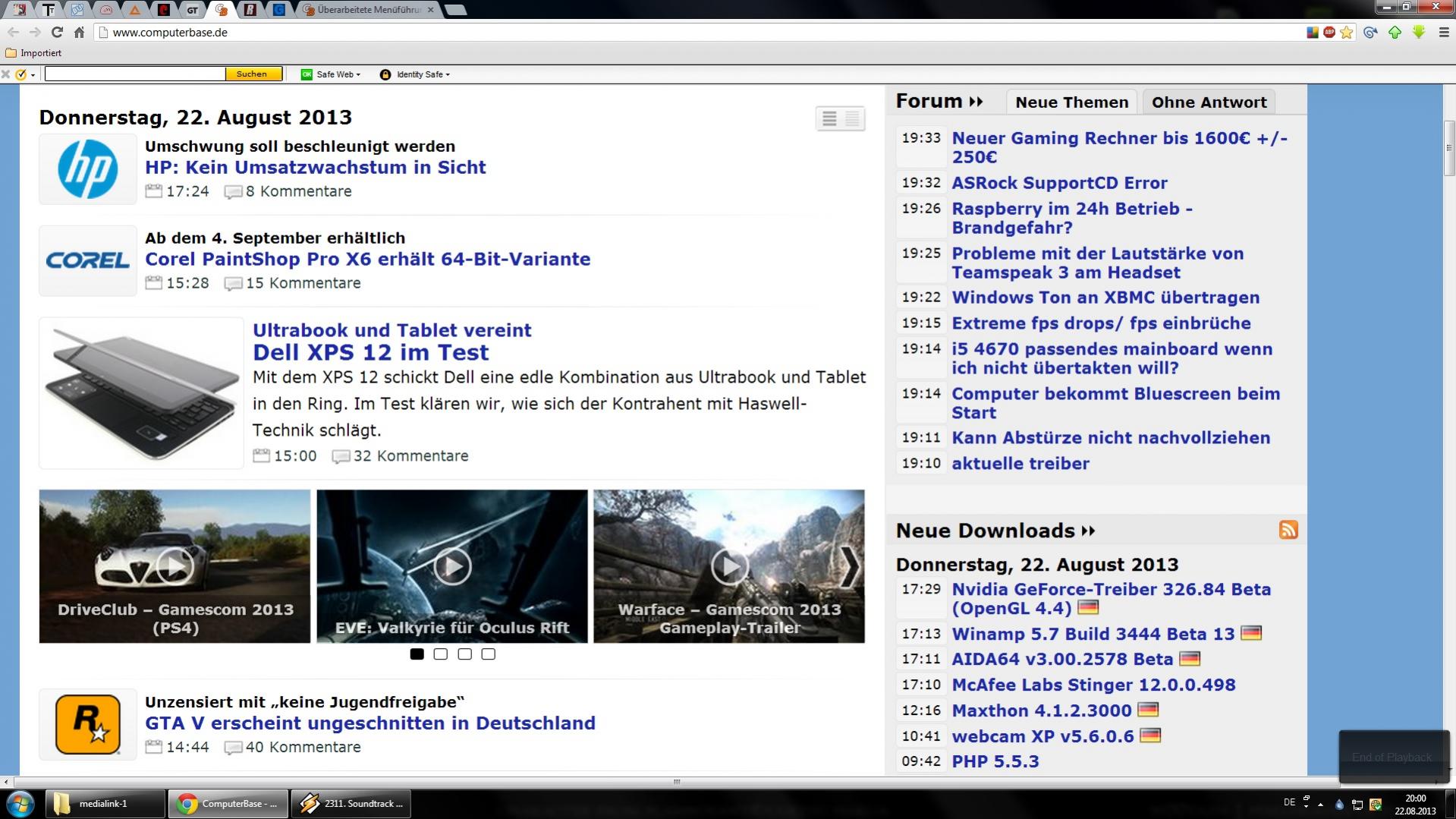Go back with the browser back arrow
Image resolution: width=1456 pixels, height=819 pixels.
tap(13, 32)
